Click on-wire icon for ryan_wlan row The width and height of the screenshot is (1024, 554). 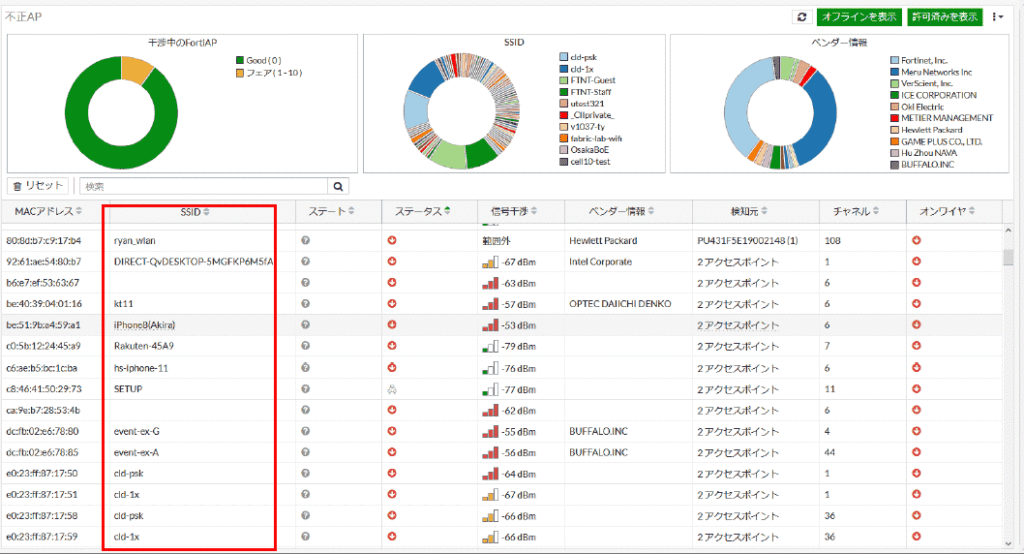916,240
